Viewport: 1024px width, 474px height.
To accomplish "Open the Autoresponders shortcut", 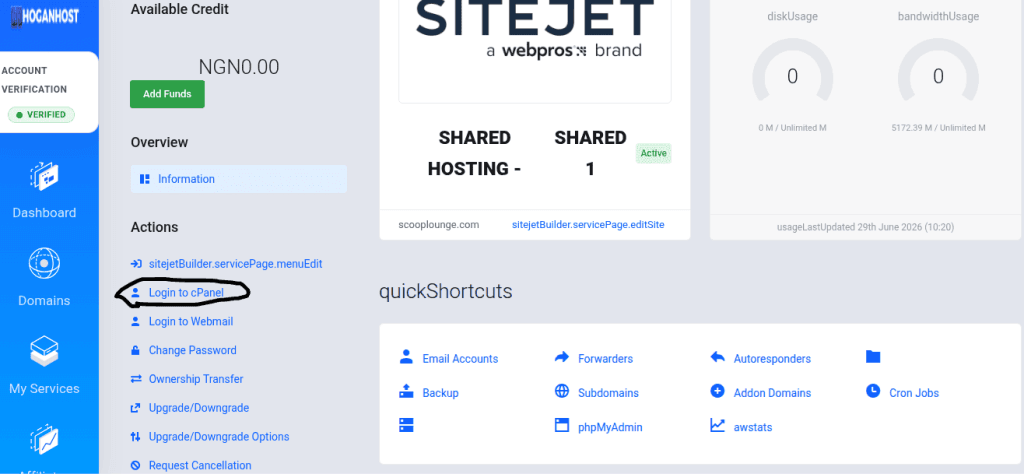I will point(772,358).
